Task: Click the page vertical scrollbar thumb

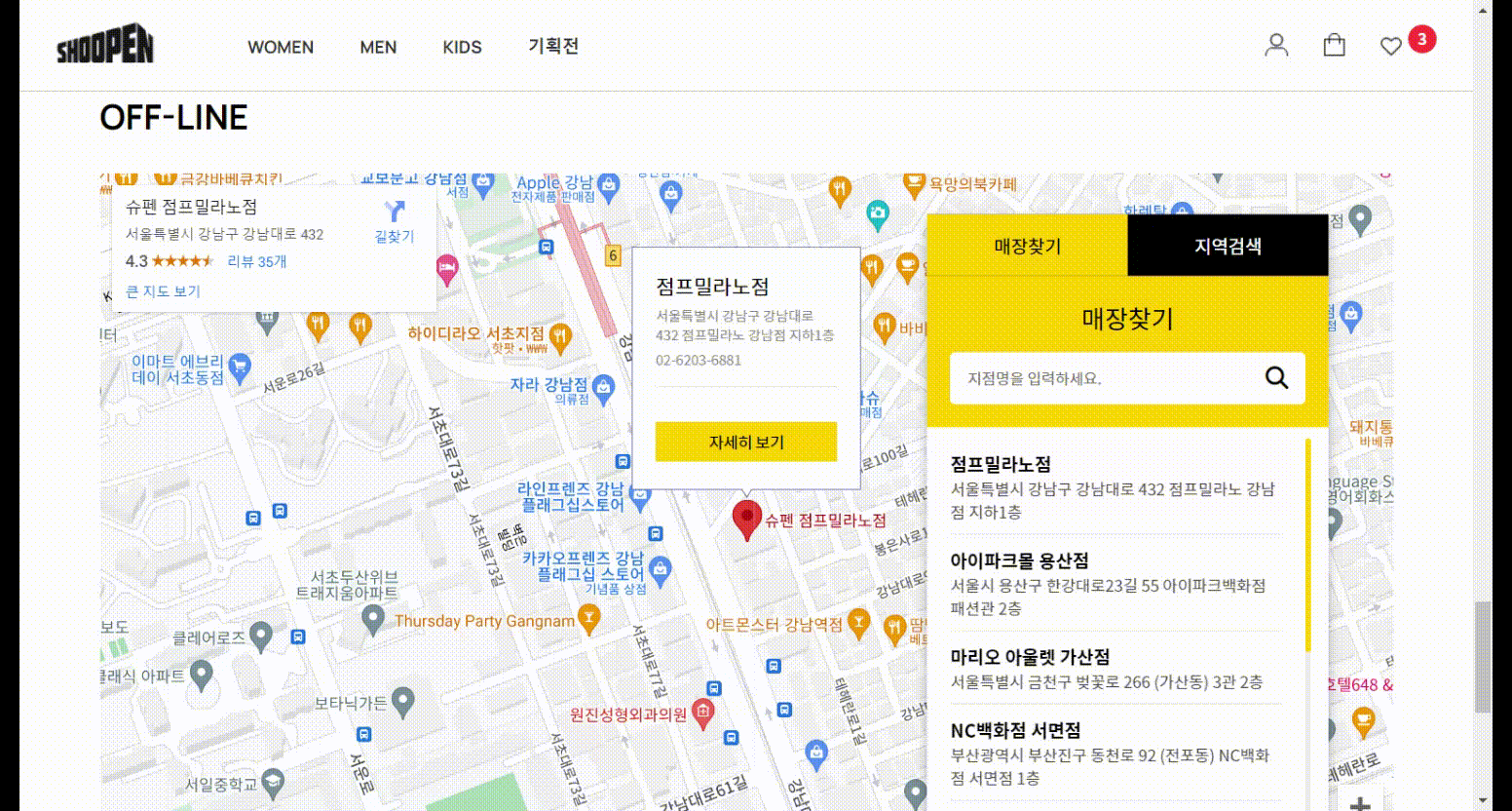Action: [1483, 658]
